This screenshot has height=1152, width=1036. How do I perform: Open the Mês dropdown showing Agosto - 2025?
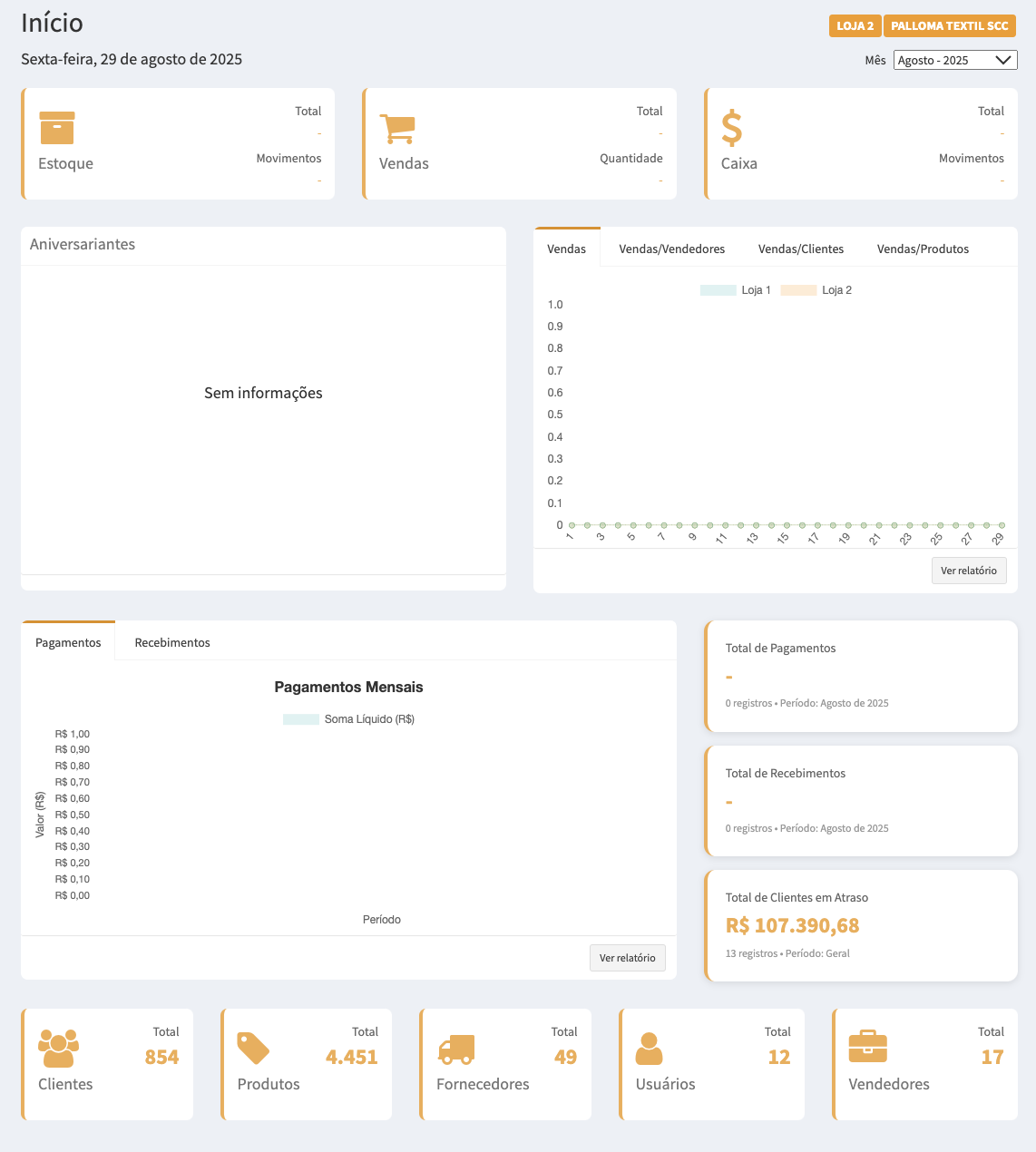[x=954, y=60]
